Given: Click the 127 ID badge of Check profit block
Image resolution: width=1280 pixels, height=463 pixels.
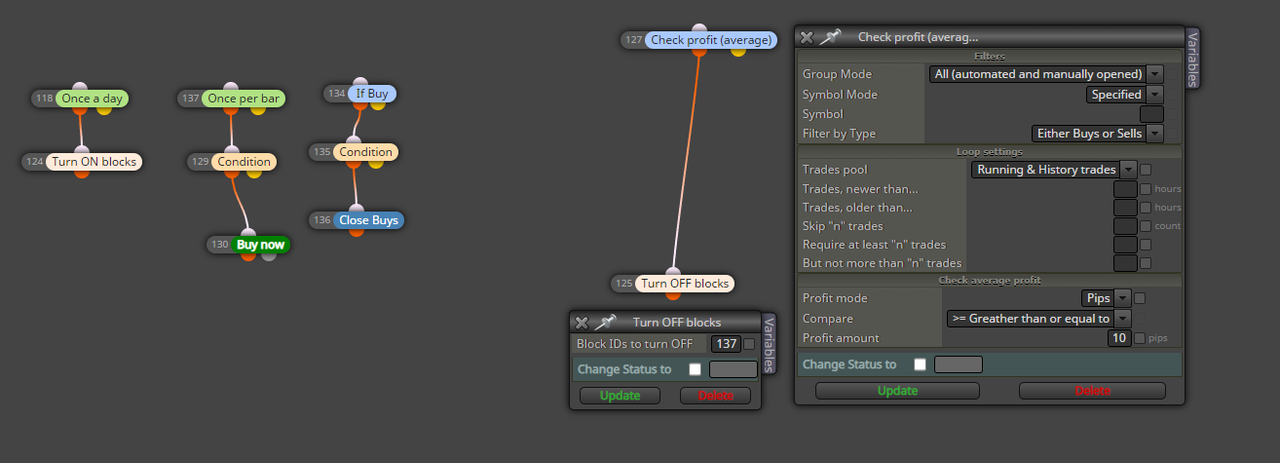Looking at the screenshot, I should click(x=633, y=40).
